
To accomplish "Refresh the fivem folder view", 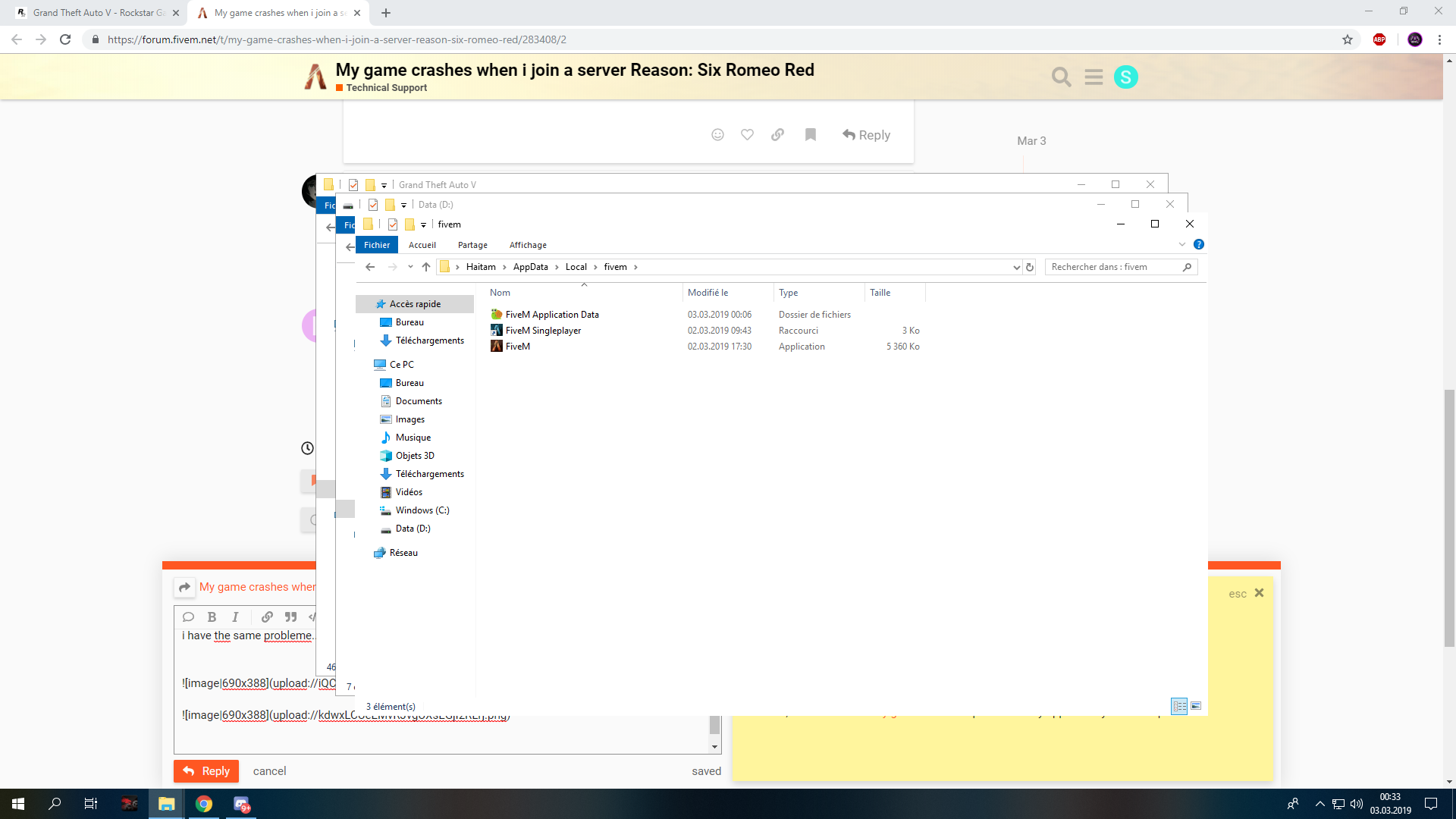I will point(1030,267).
